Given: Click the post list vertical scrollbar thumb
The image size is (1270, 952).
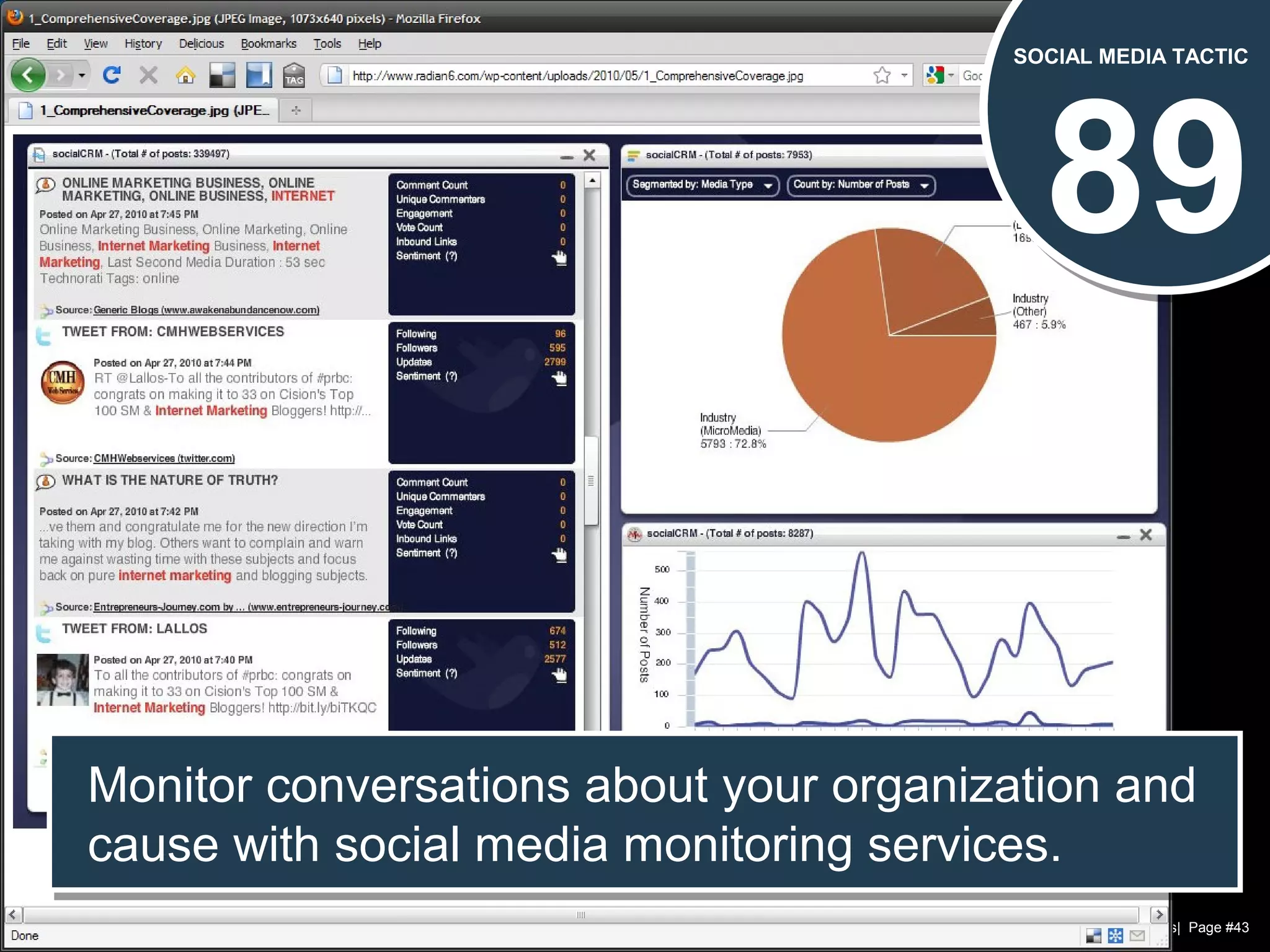Looking at the screenshot, I should point(591,480).
